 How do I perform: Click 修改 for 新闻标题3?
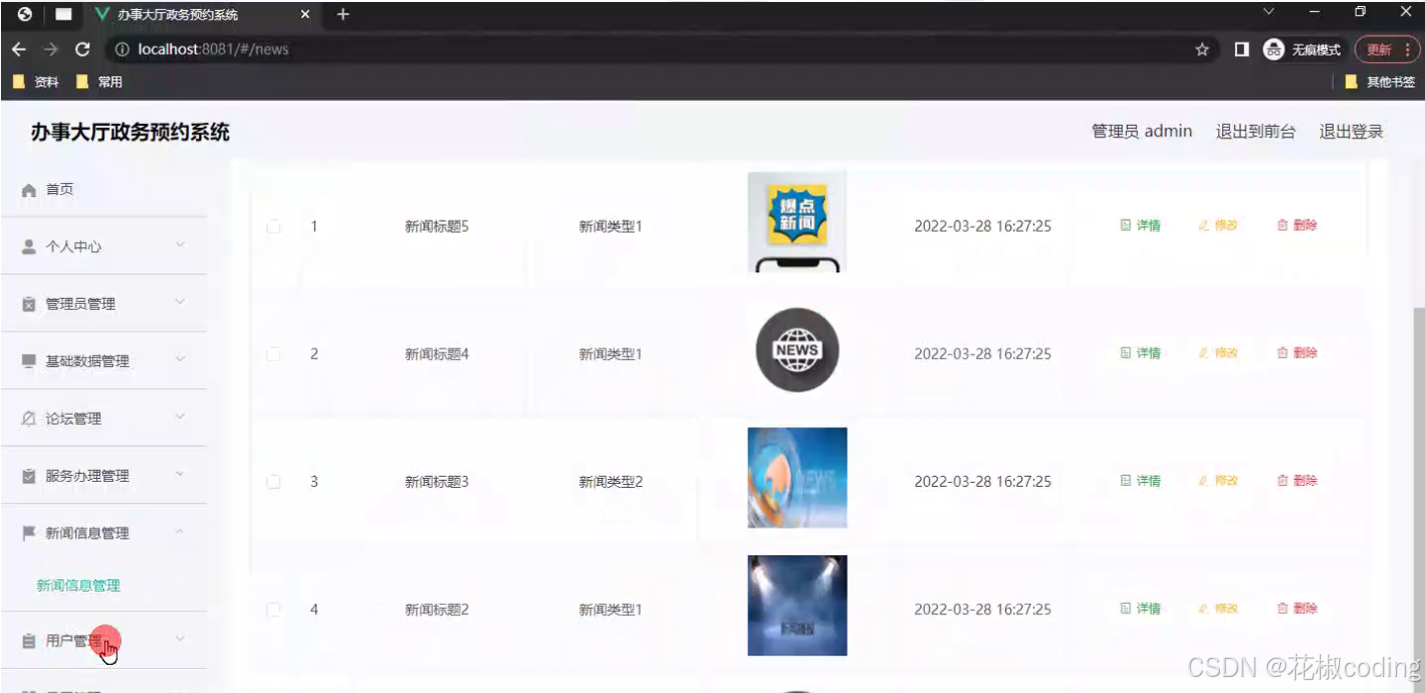1218,481
